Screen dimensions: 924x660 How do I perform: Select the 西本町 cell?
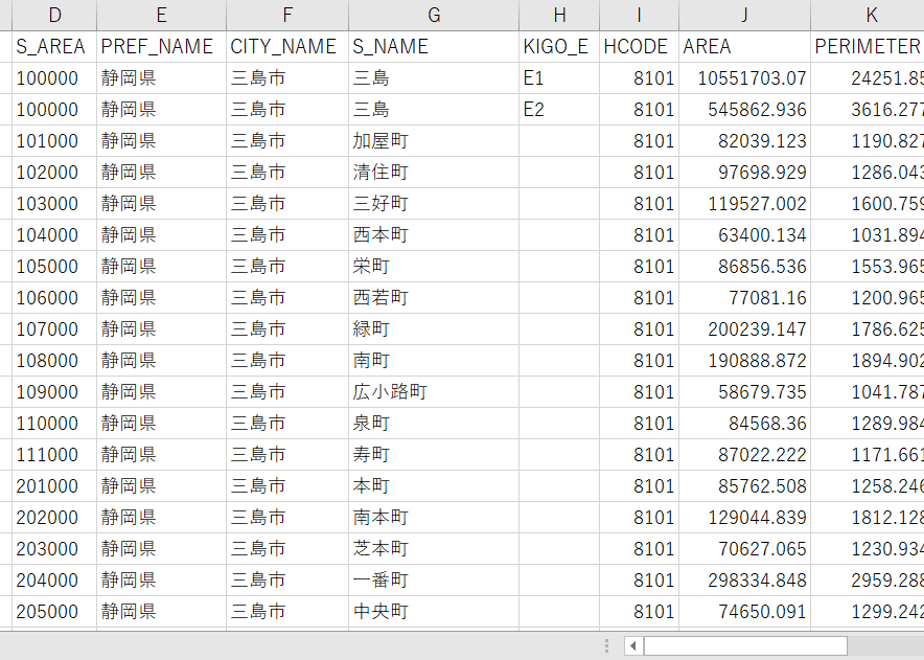point(434,235)
